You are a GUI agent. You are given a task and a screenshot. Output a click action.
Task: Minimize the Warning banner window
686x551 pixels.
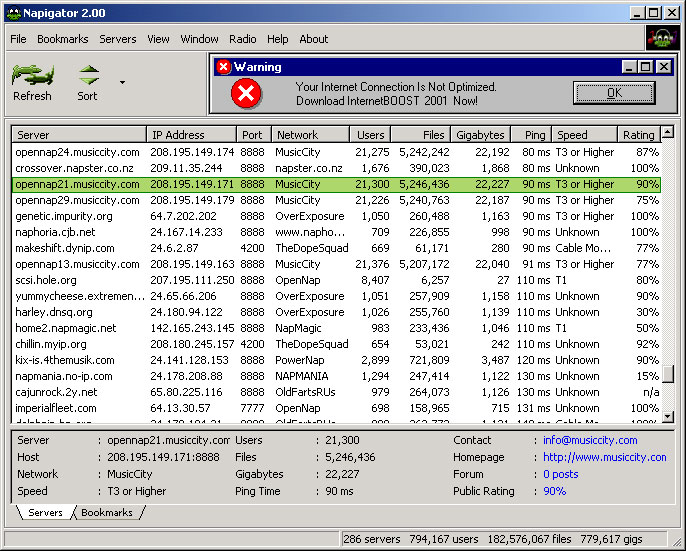pyautogui.click(x=630, y=67)
